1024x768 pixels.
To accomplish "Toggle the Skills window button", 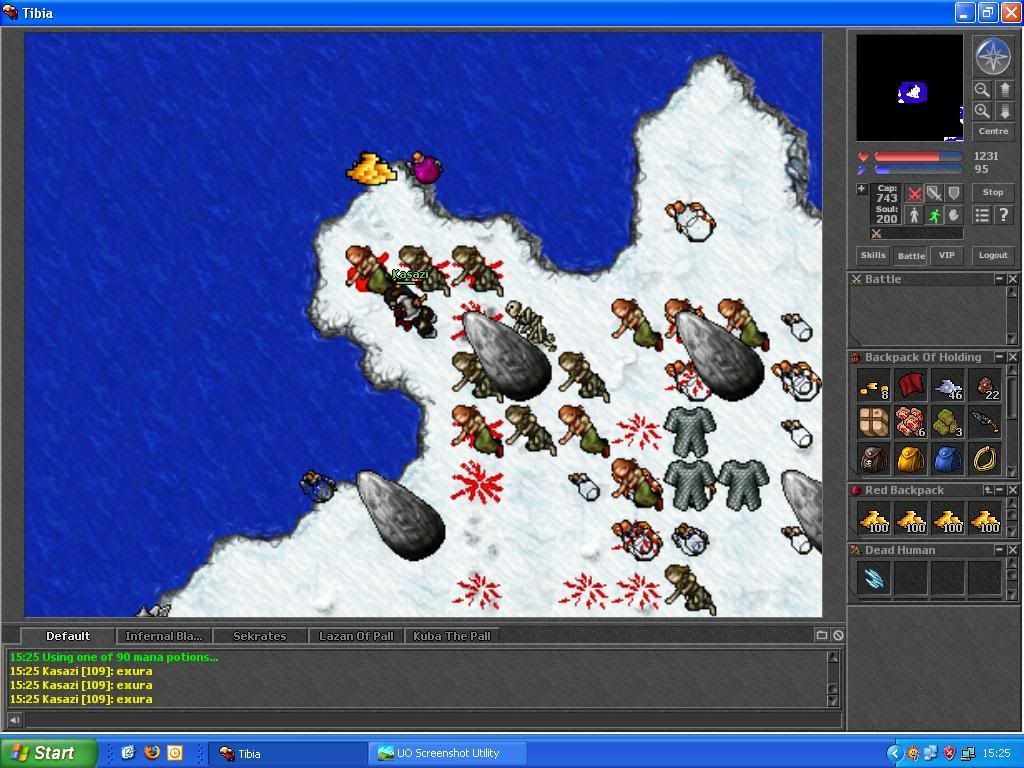I will coord(873,255).
